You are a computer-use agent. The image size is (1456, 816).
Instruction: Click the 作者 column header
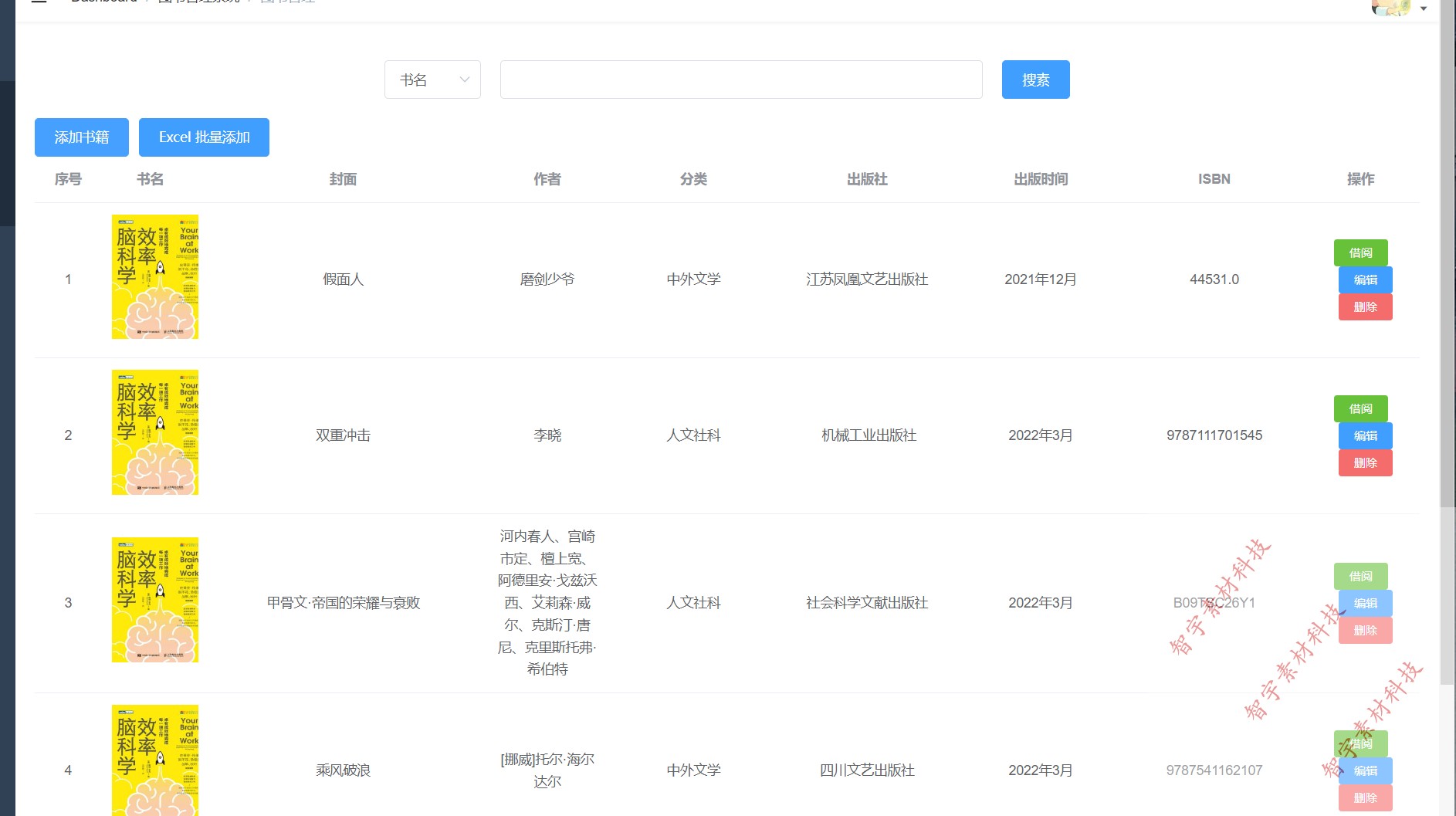[x=547, y=179]
